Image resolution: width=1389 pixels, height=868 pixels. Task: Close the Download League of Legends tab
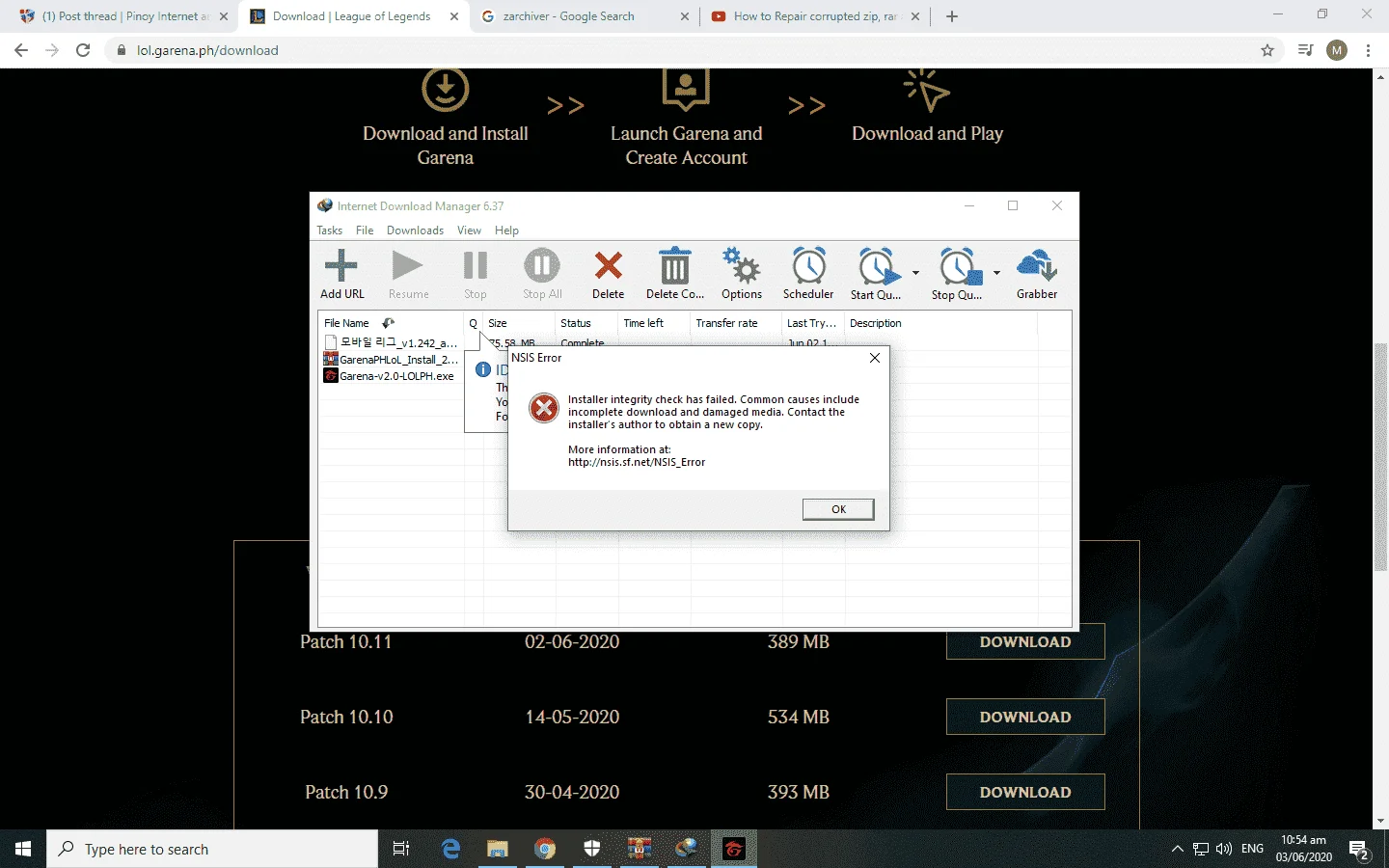pyautogui.click(x=454, y=16)
